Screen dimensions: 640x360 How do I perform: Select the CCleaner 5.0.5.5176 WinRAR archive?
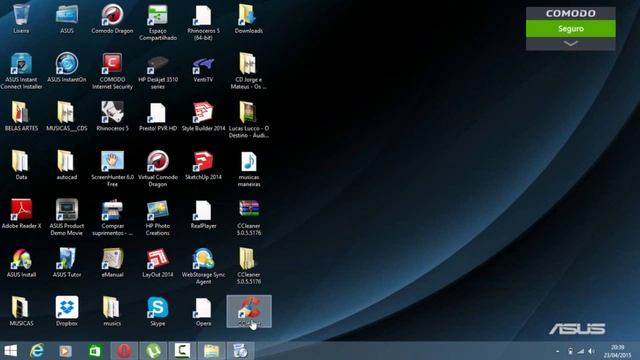[249, 217]
